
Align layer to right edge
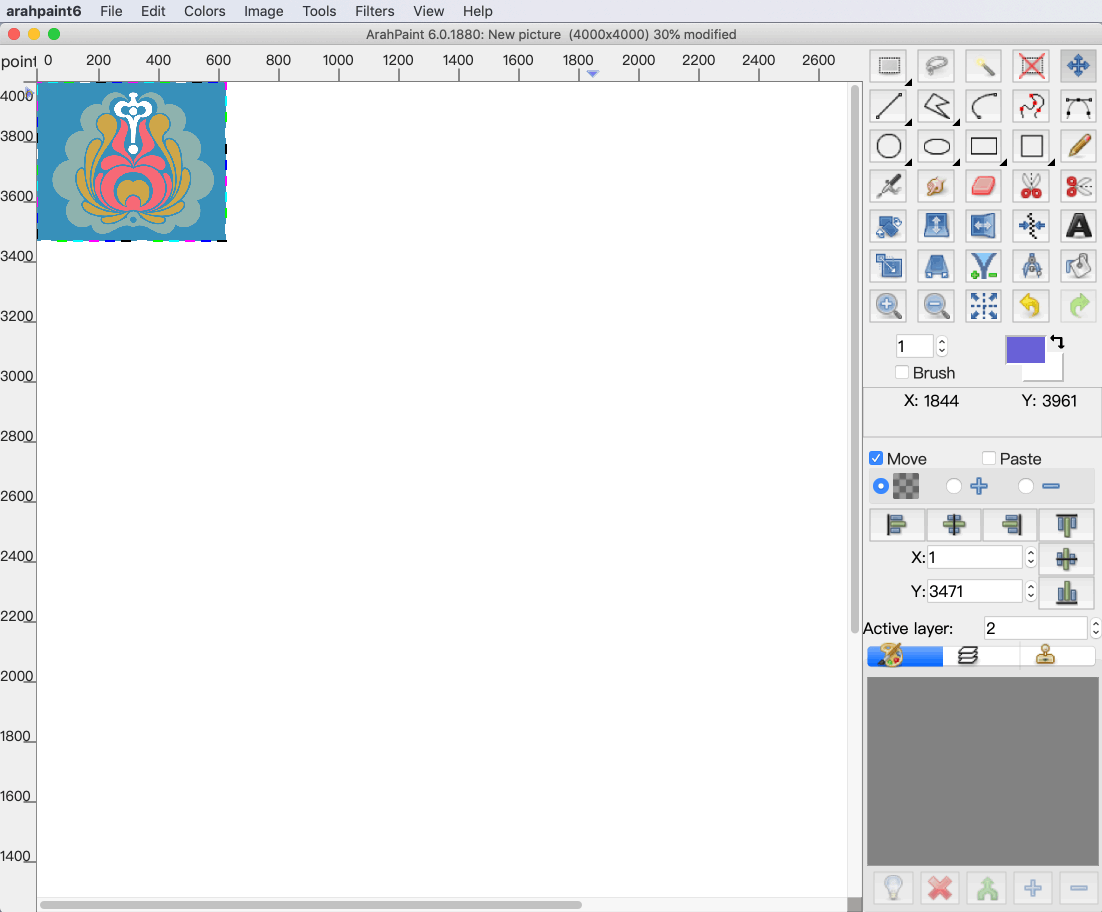[1010, 524]
